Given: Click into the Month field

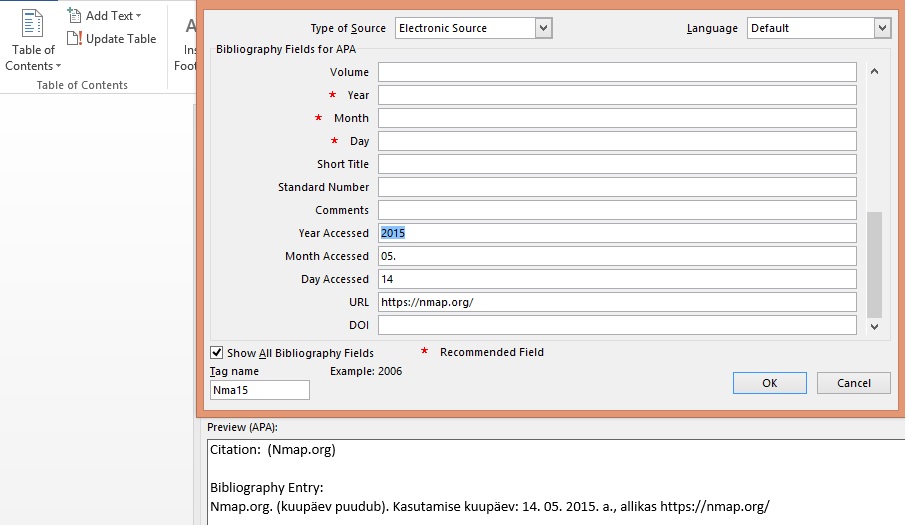Looking at the screenshot, I should coord(617,118).
